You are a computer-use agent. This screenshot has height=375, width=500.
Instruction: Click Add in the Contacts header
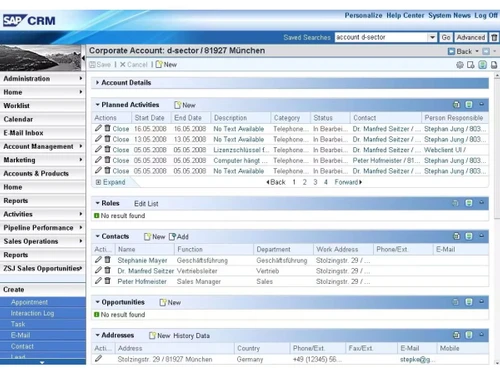pyautogui.click(x=179, y=237)
